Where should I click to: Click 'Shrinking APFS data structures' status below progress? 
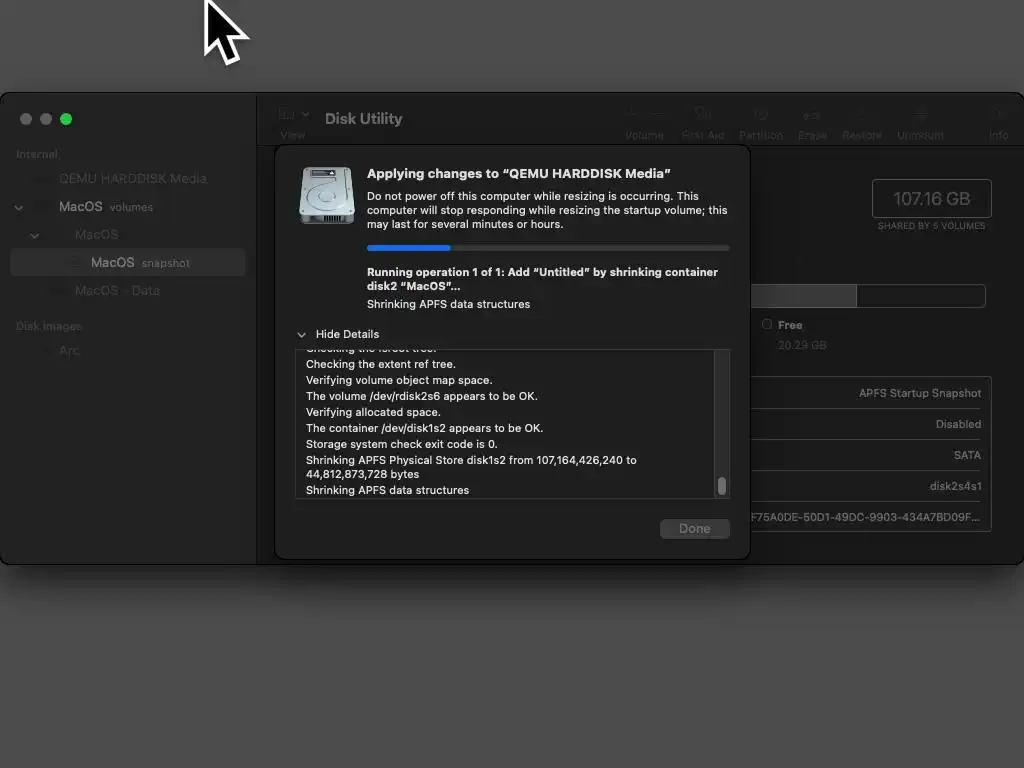[448, 304]
